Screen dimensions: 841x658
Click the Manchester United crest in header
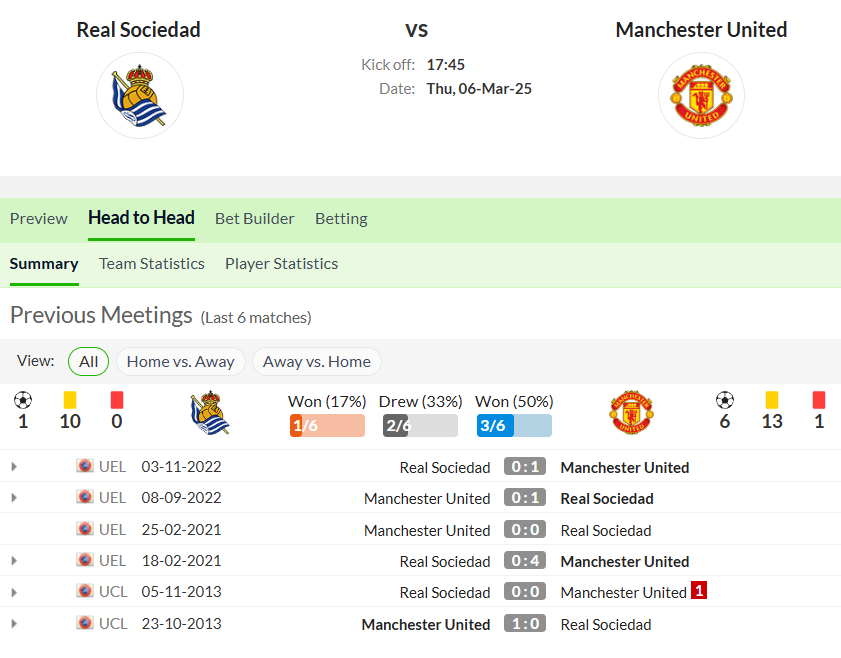(x=701, y=95)
